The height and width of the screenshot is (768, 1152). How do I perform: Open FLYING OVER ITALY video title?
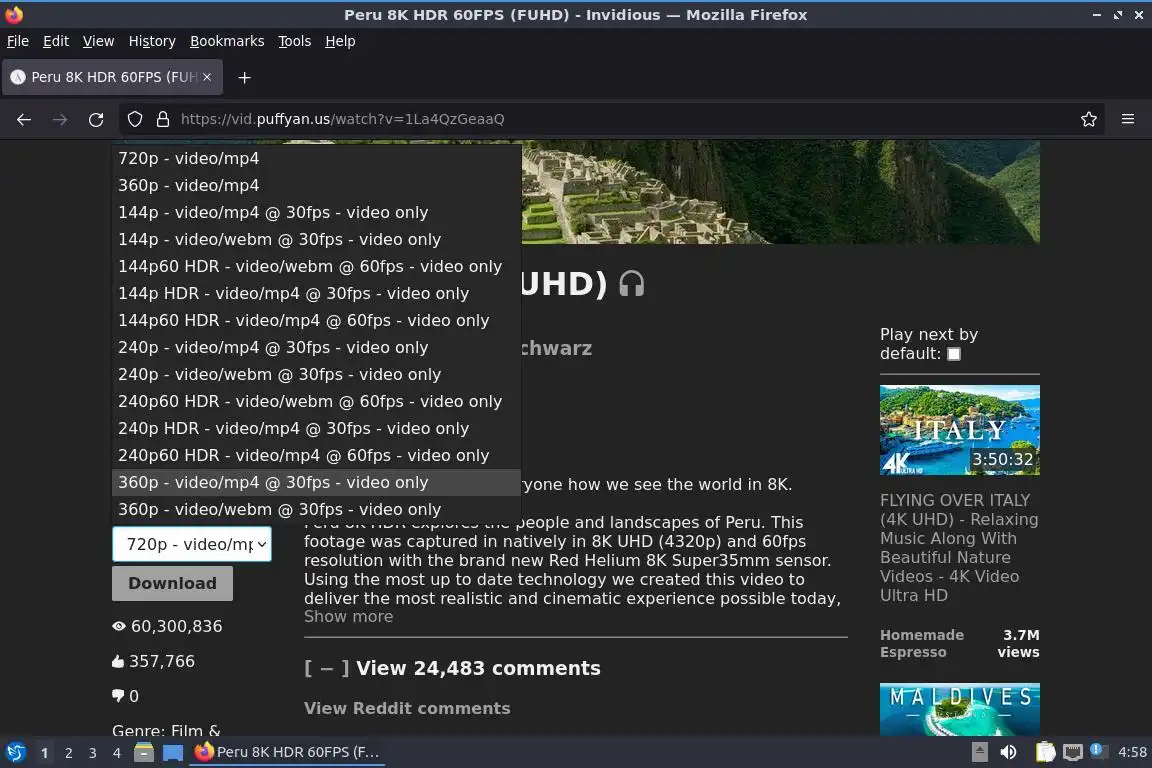(x=960, y=548)
